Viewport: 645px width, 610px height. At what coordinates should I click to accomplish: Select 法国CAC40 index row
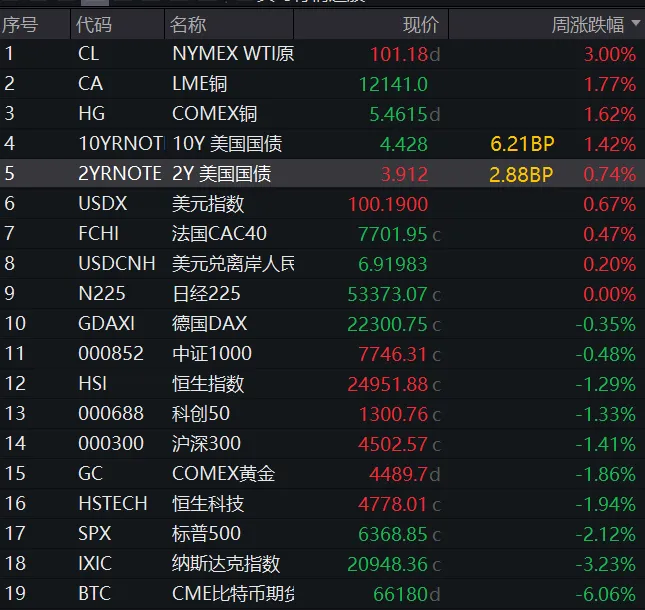click(x=219, y=234)
